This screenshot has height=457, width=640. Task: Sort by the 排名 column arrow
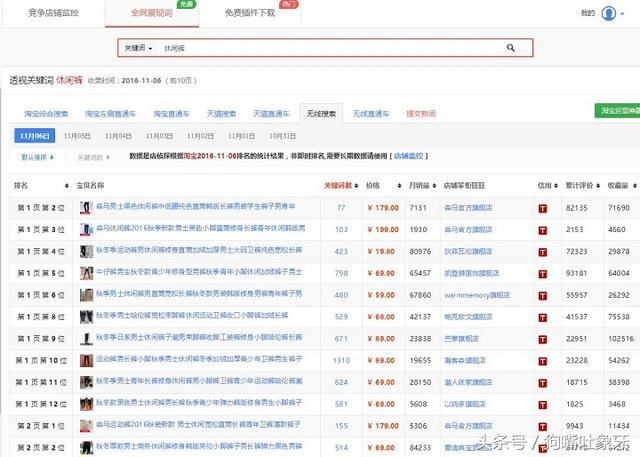click(67, 186)
